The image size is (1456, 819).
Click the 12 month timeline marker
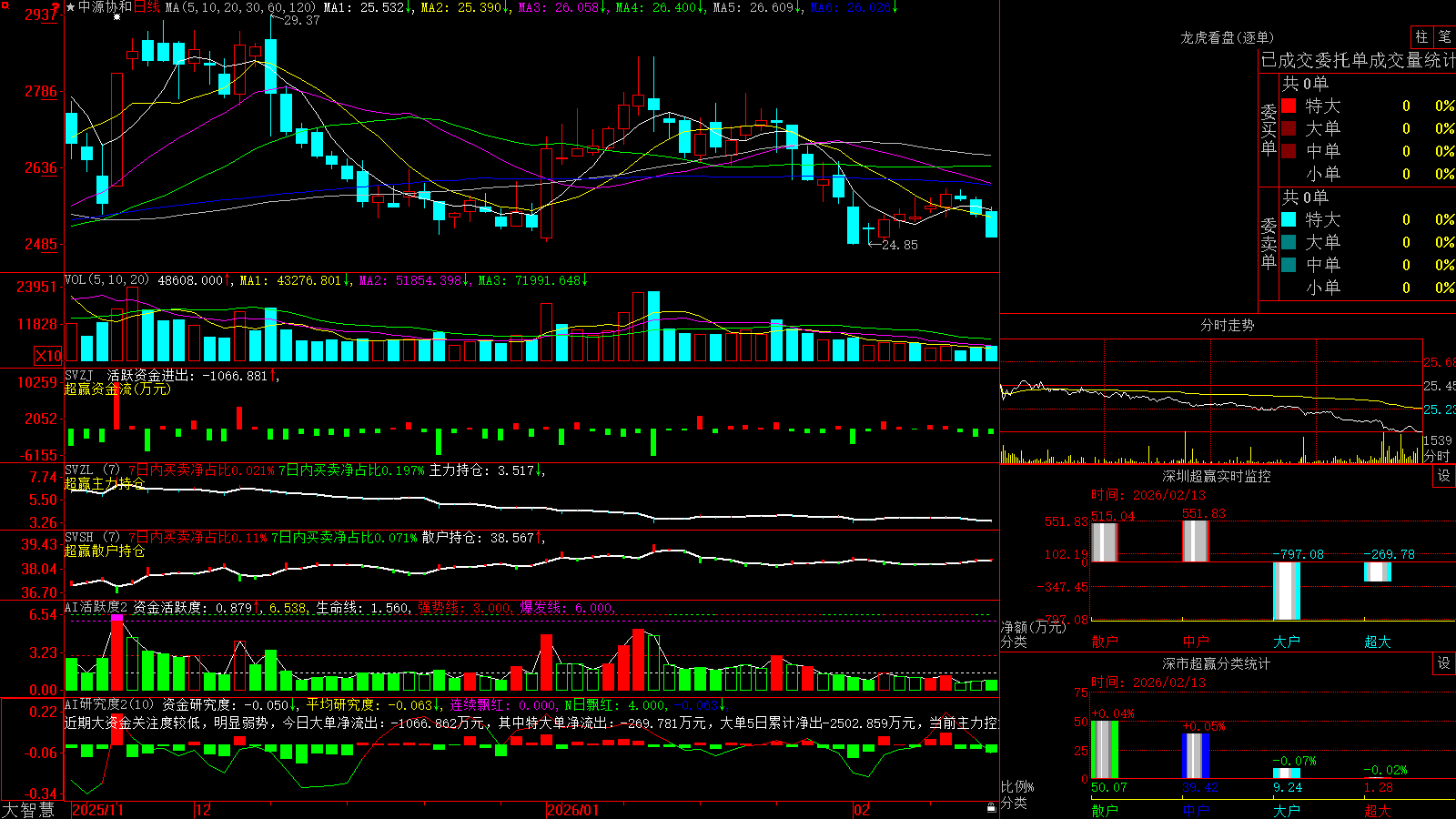pyautogui.click(x=204, y=810)
